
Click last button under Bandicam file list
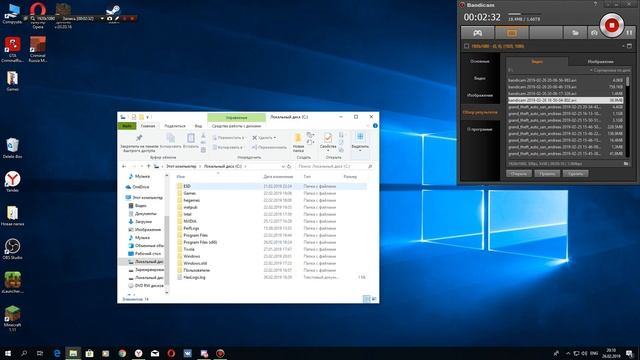(x=576, y=173)
